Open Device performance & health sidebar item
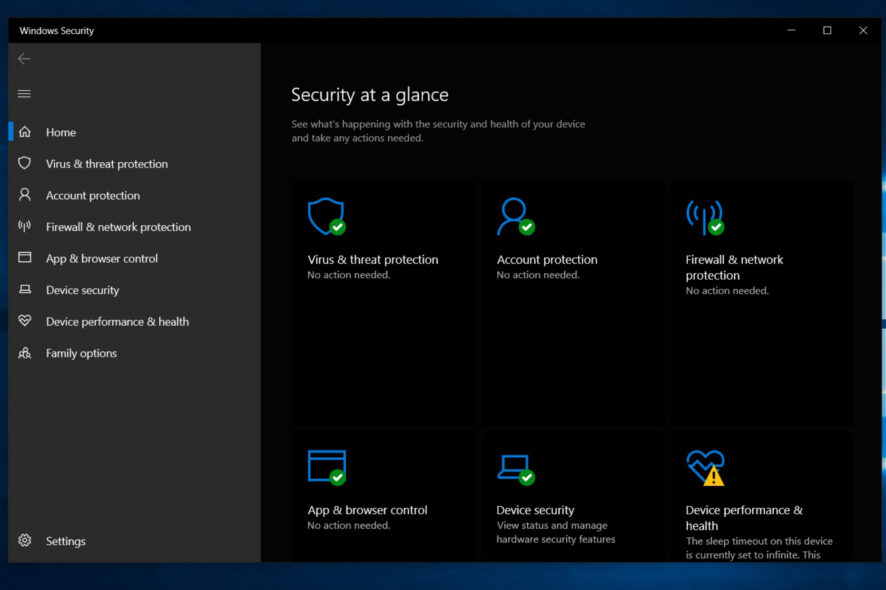 click(x=134, y=322)
